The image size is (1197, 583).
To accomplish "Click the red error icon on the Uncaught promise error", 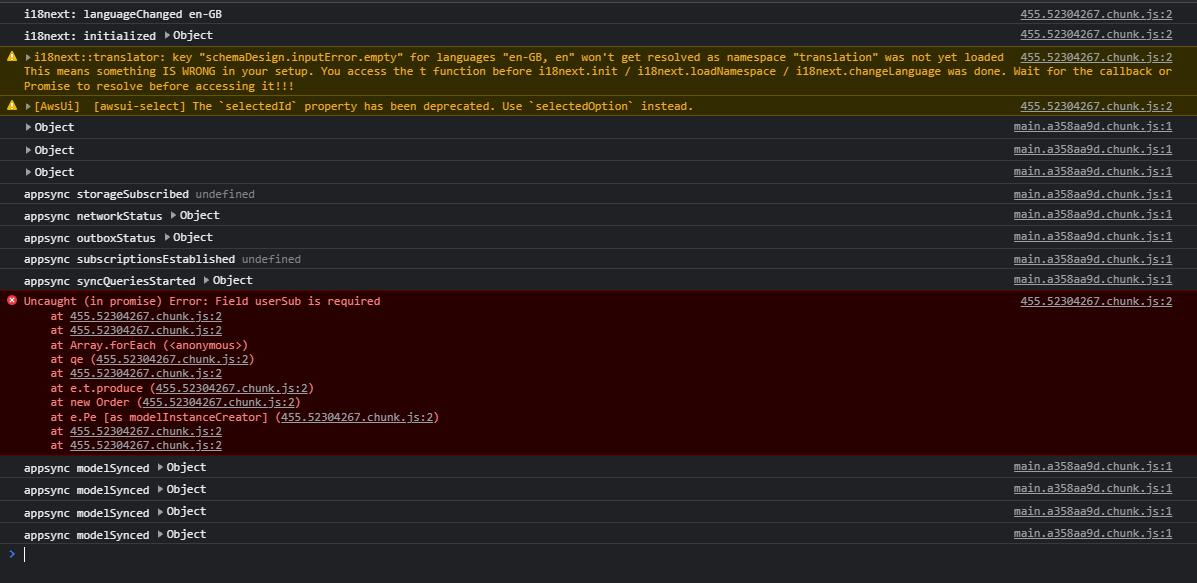I will tap(11, 301).
